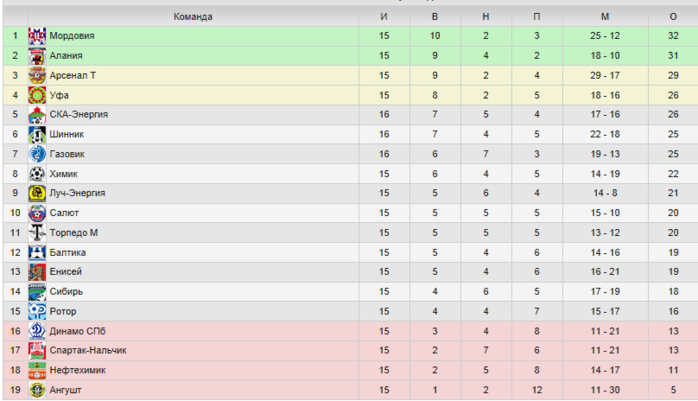Click the Динамо СПб crest
The height and width of the screenshot is (401, 698).
(37, 331)
